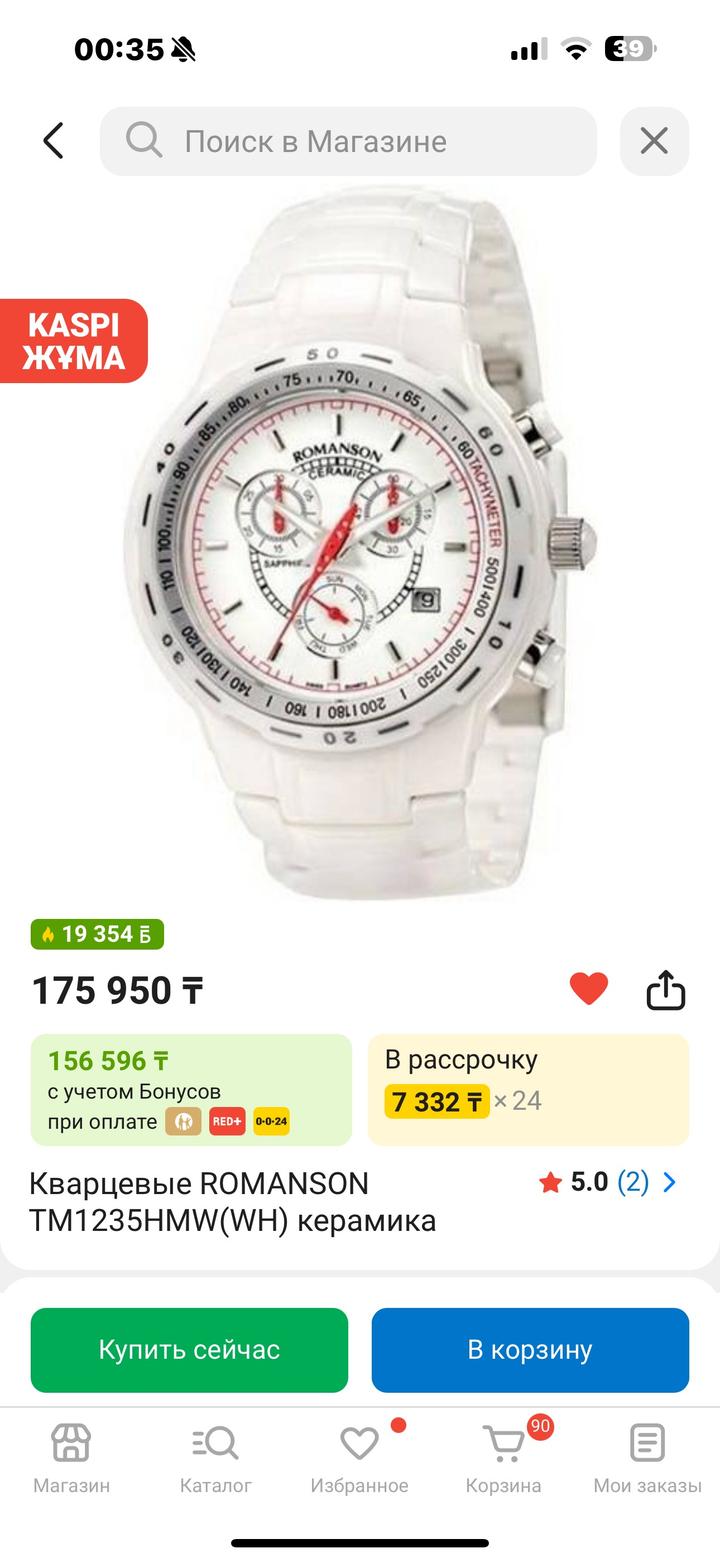Image resolution: width=720 pixels, height=1561 pixels.
Task: Open the Корзина cart tab
Action: (504, 1459)
